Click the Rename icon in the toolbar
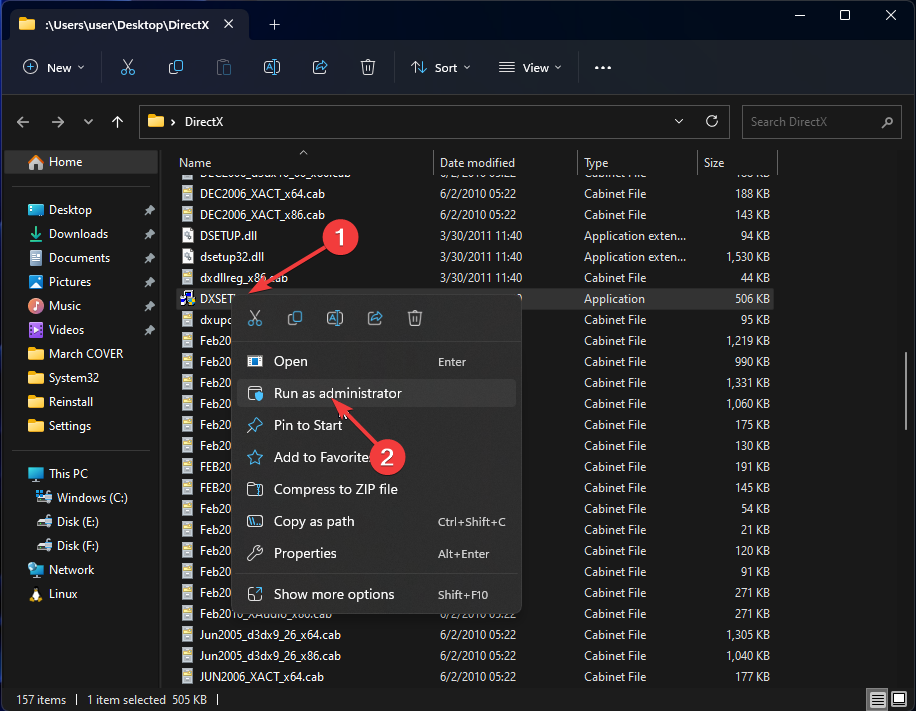The image size is (916, 711). pos(272,68)
